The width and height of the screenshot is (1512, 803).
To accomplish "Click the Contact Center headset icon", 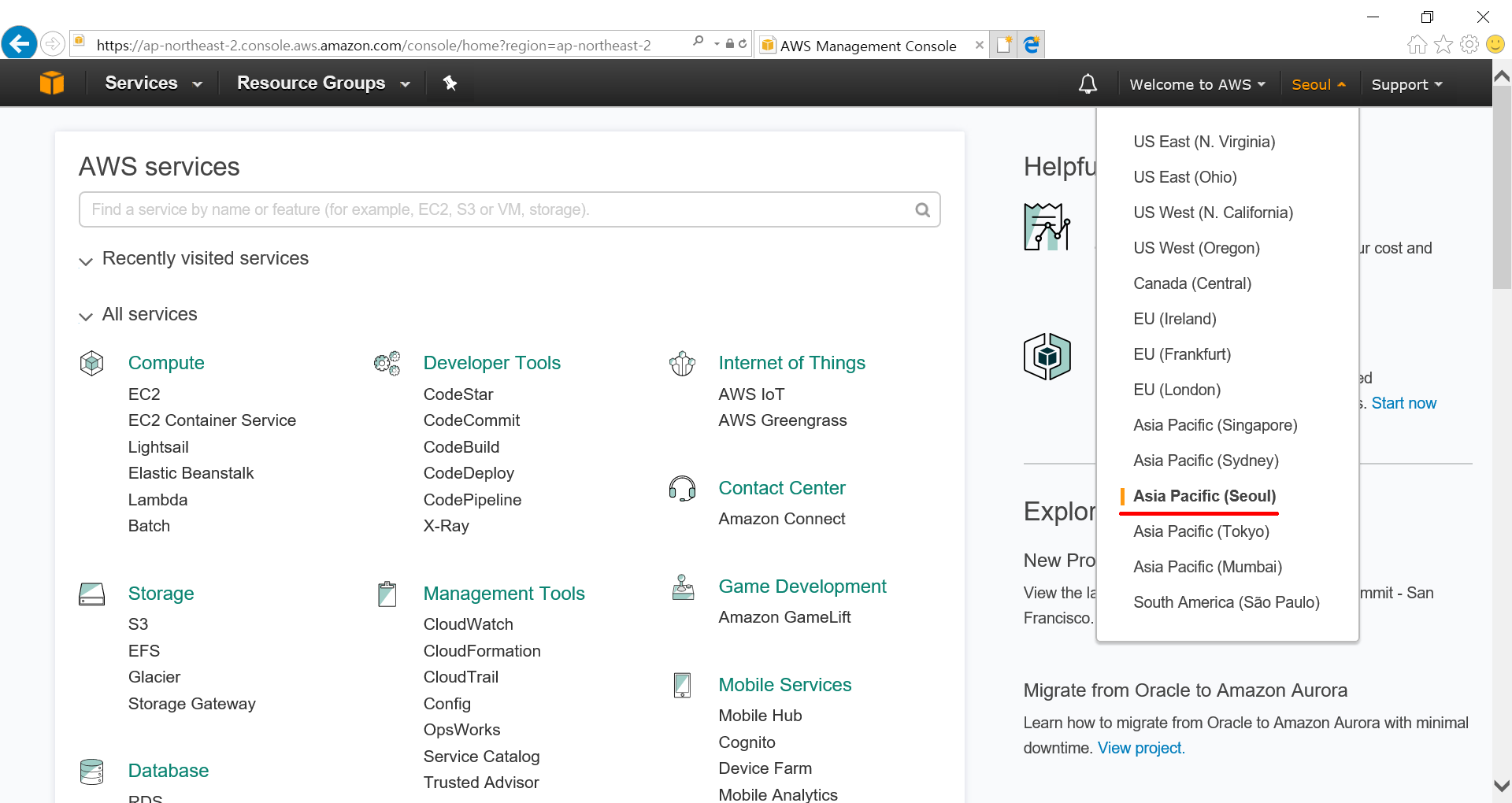I will (682, 488).
